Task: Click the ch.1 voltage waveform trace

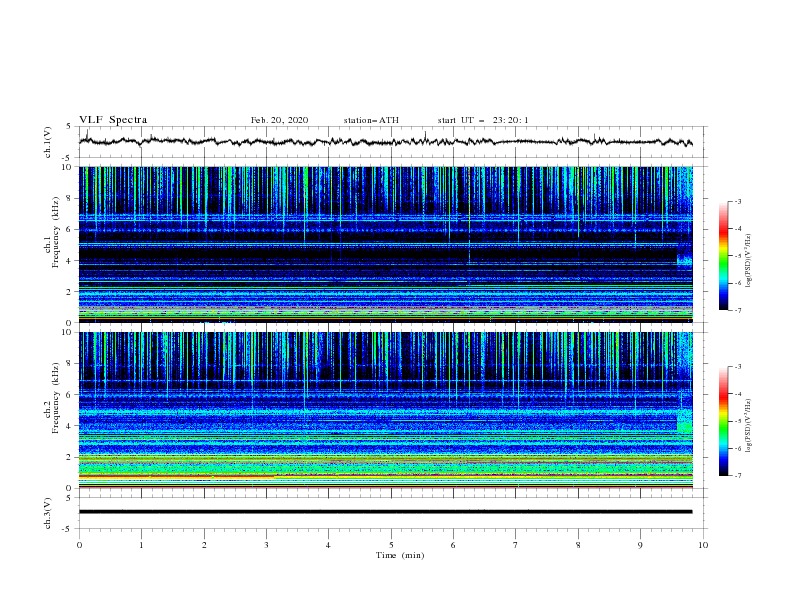Action: pyautogui.click(x=385, y=141)
